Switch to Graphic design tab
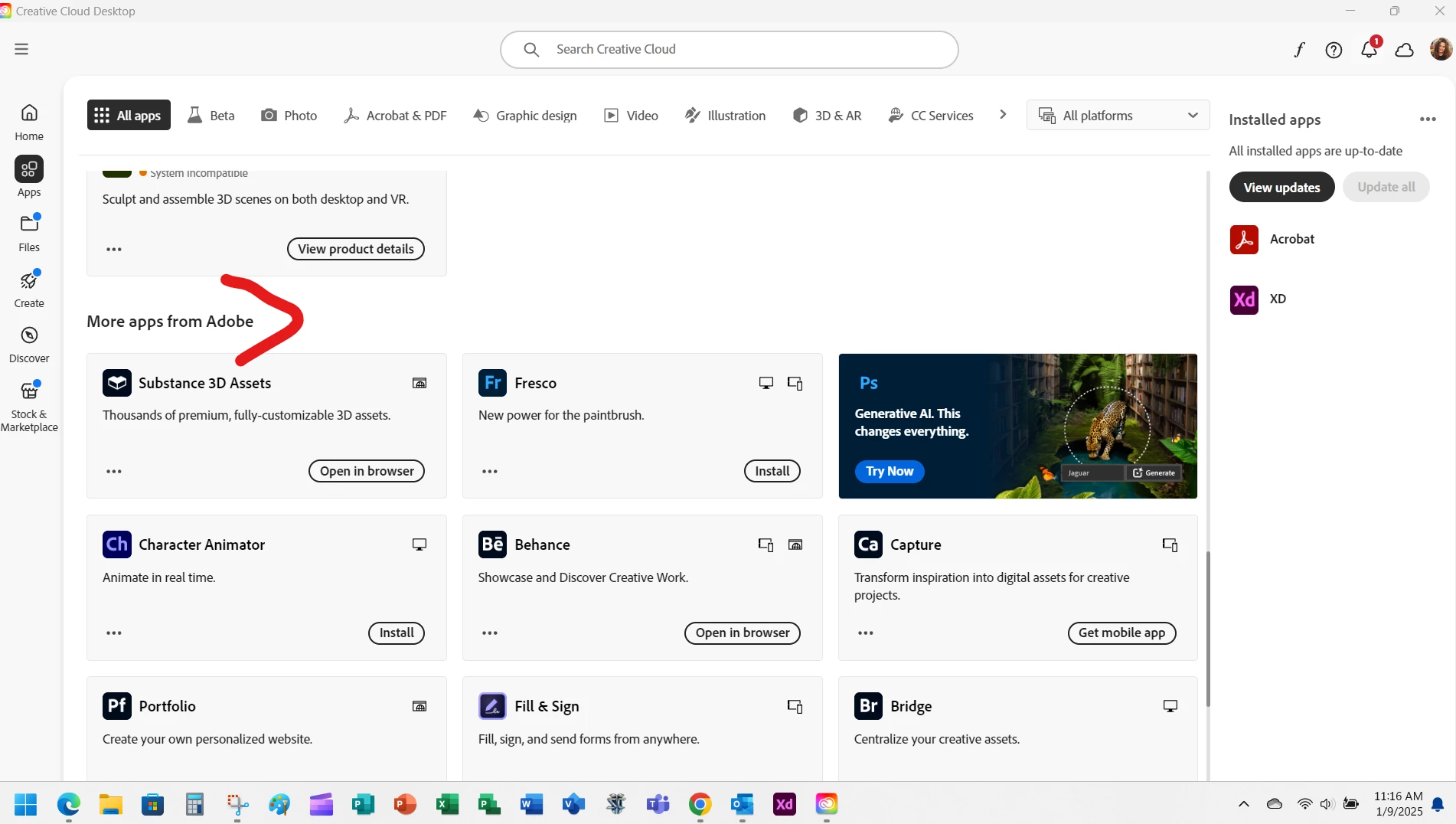 (525, 115)
